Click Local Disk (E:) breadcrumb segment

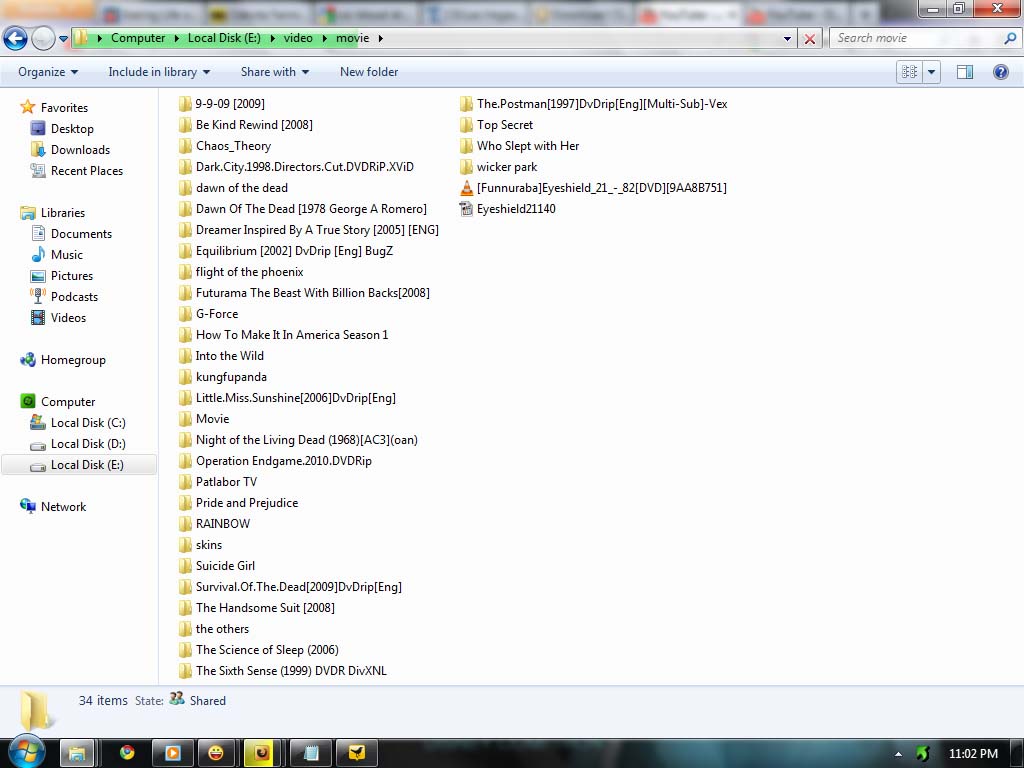tap(224, 38)
